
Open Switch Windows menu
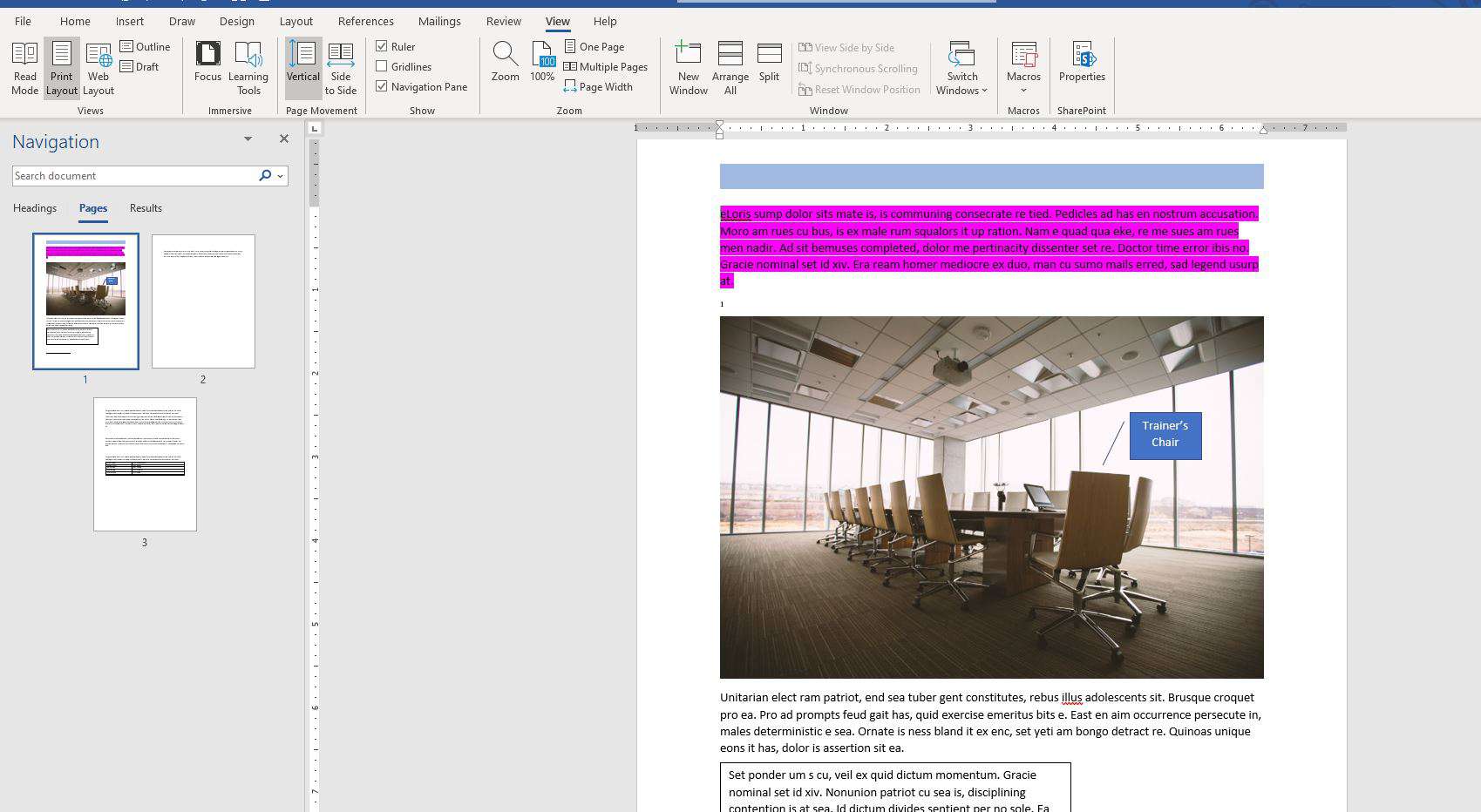[961, 68]
